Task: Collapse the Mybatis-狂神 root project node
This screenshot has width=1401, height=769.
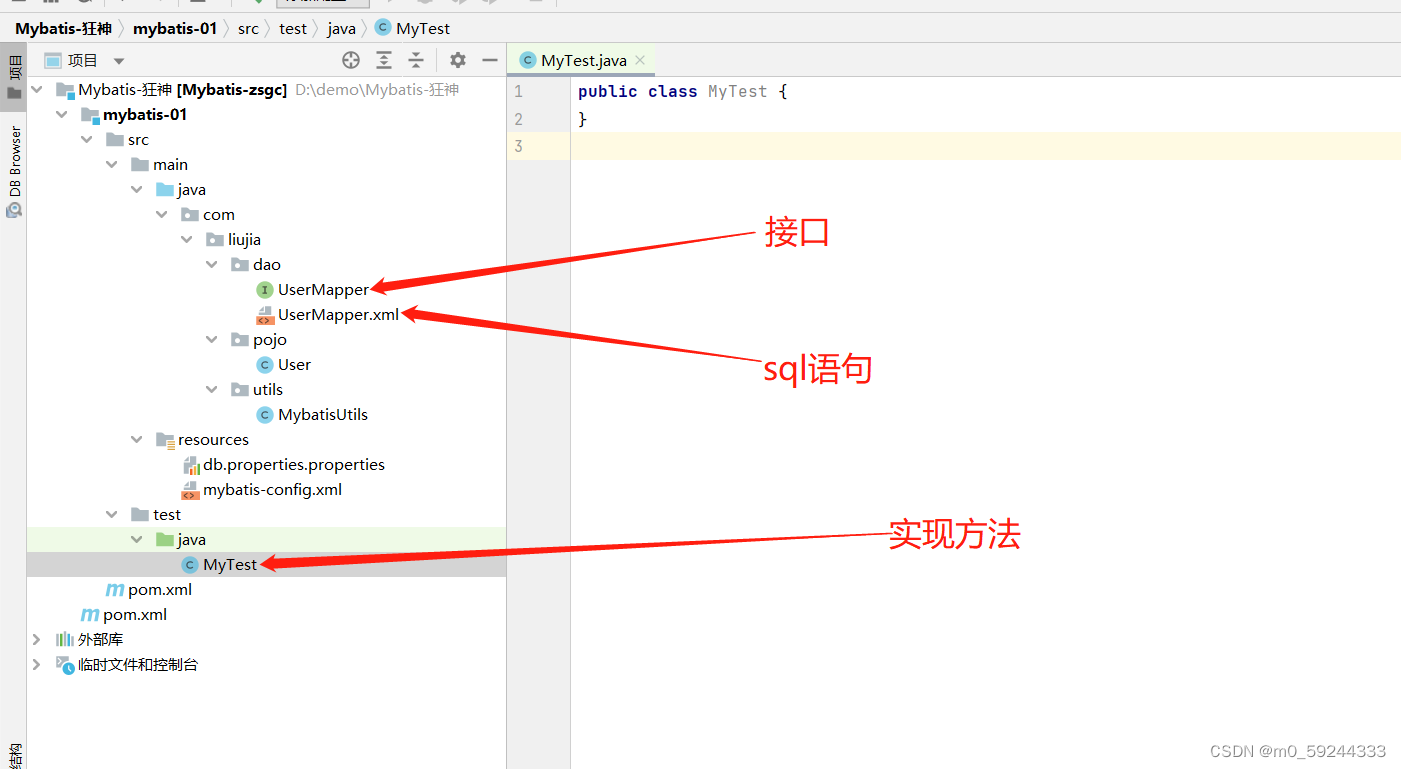Action: [x=38, y=89]
